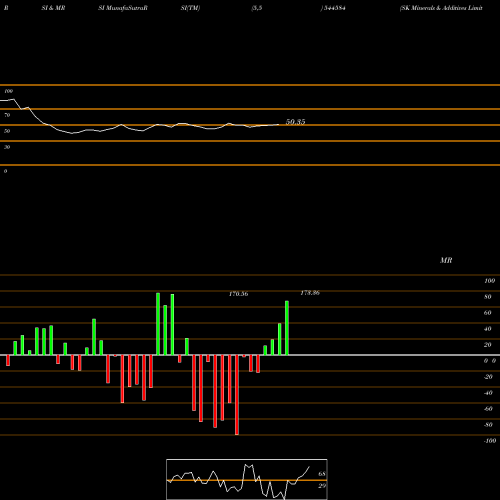Click the '60' MR scale label
500x500 pixels.
pyautogui.click(x=488, y=313)
